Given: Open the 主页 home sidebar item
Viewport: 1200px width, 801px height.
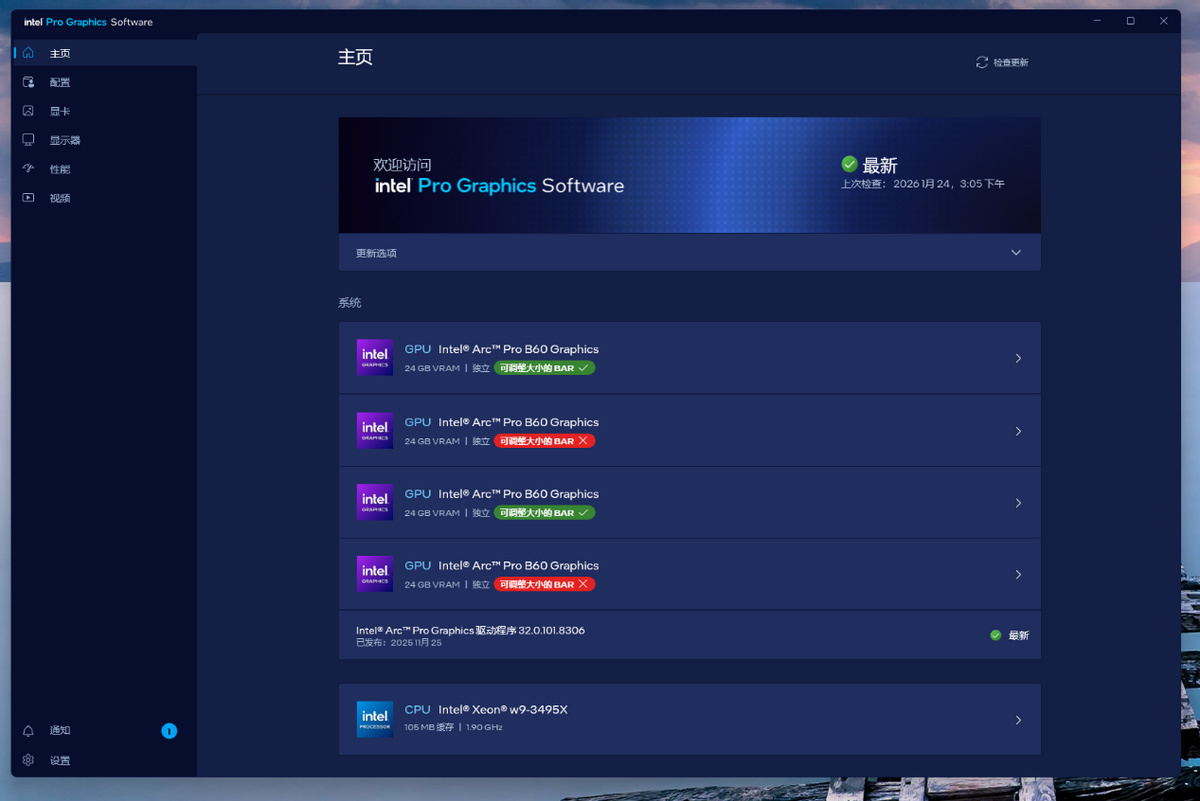Looking at the screenshot, I should coord(104,53).
